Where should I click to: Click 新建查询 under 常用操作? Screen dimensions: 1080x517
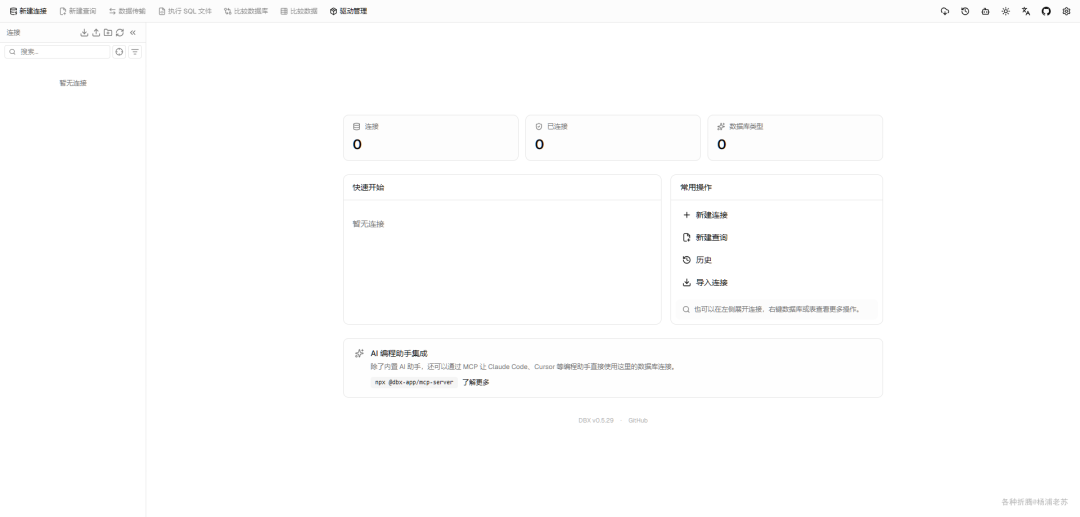coord(705,238)
